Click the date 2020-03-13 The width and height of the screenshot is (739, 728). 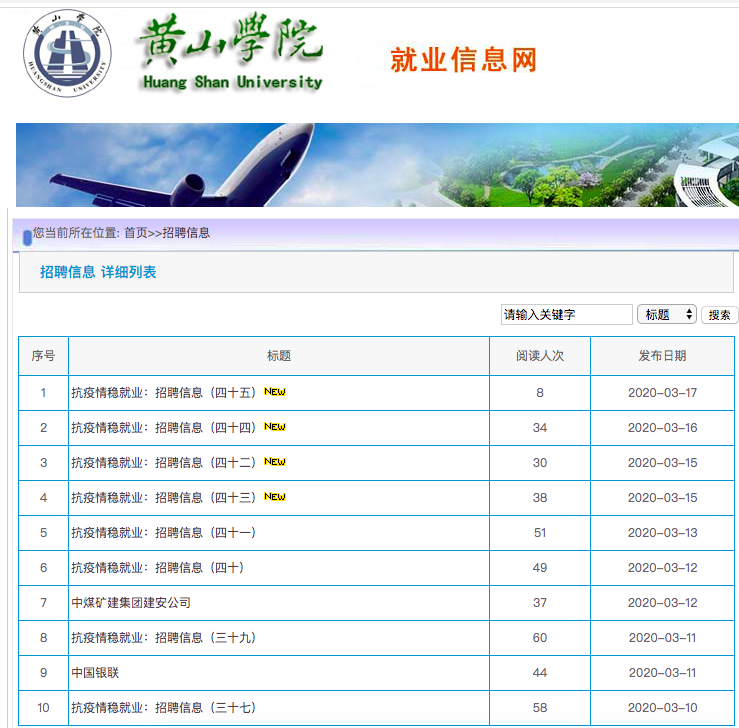pos(662,532)
